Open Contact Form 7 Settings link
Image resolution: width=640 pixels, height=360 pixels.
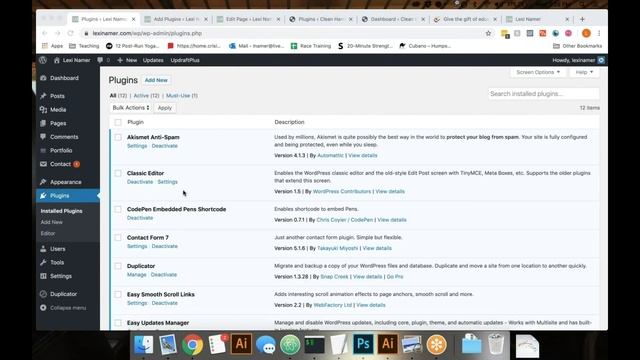pyautogui.click(x=137, y=247)
